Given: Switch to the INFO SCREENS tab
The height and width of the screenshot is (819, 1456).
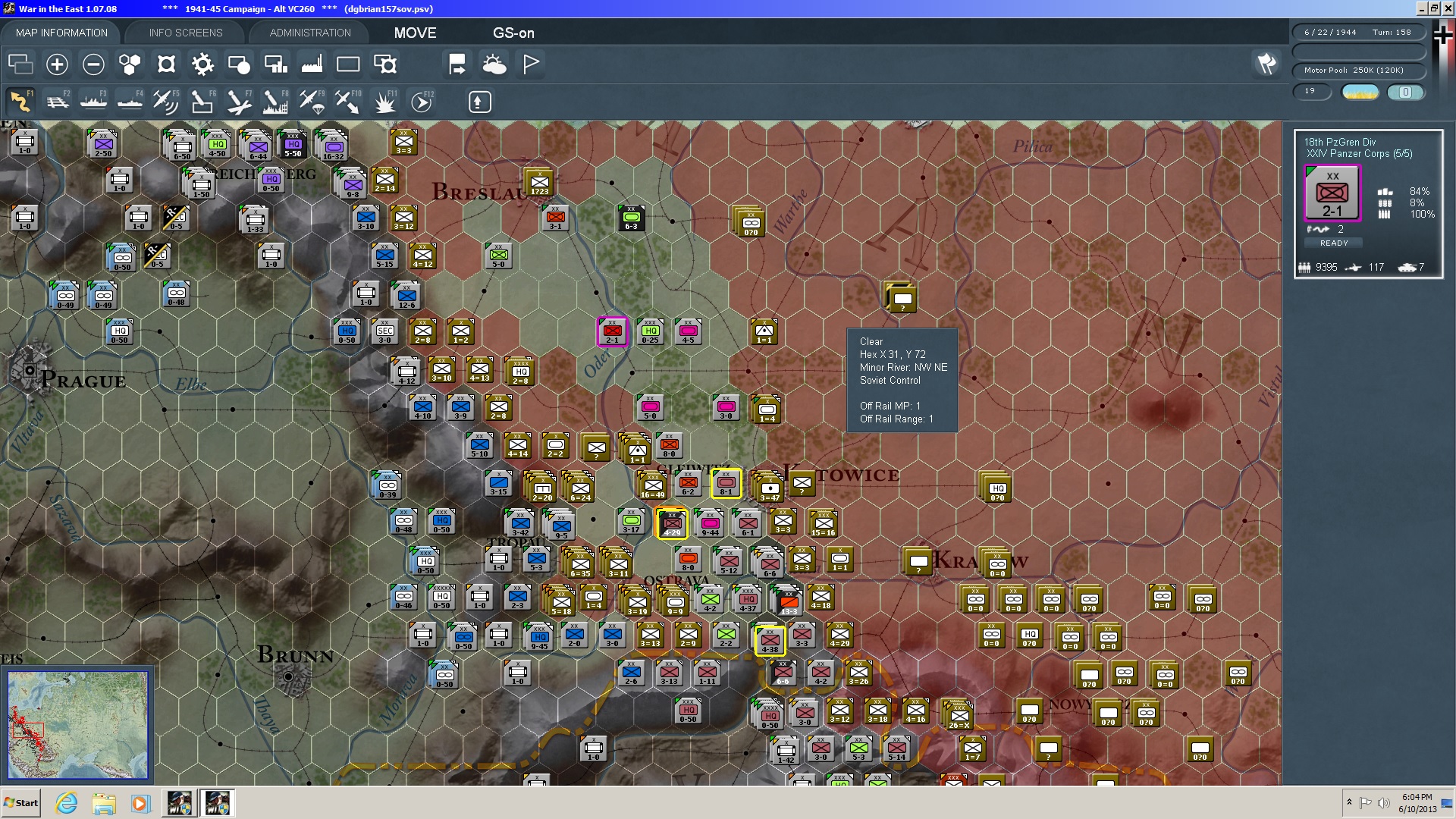Looking at the screenshot, I should (x=186, y=33).
